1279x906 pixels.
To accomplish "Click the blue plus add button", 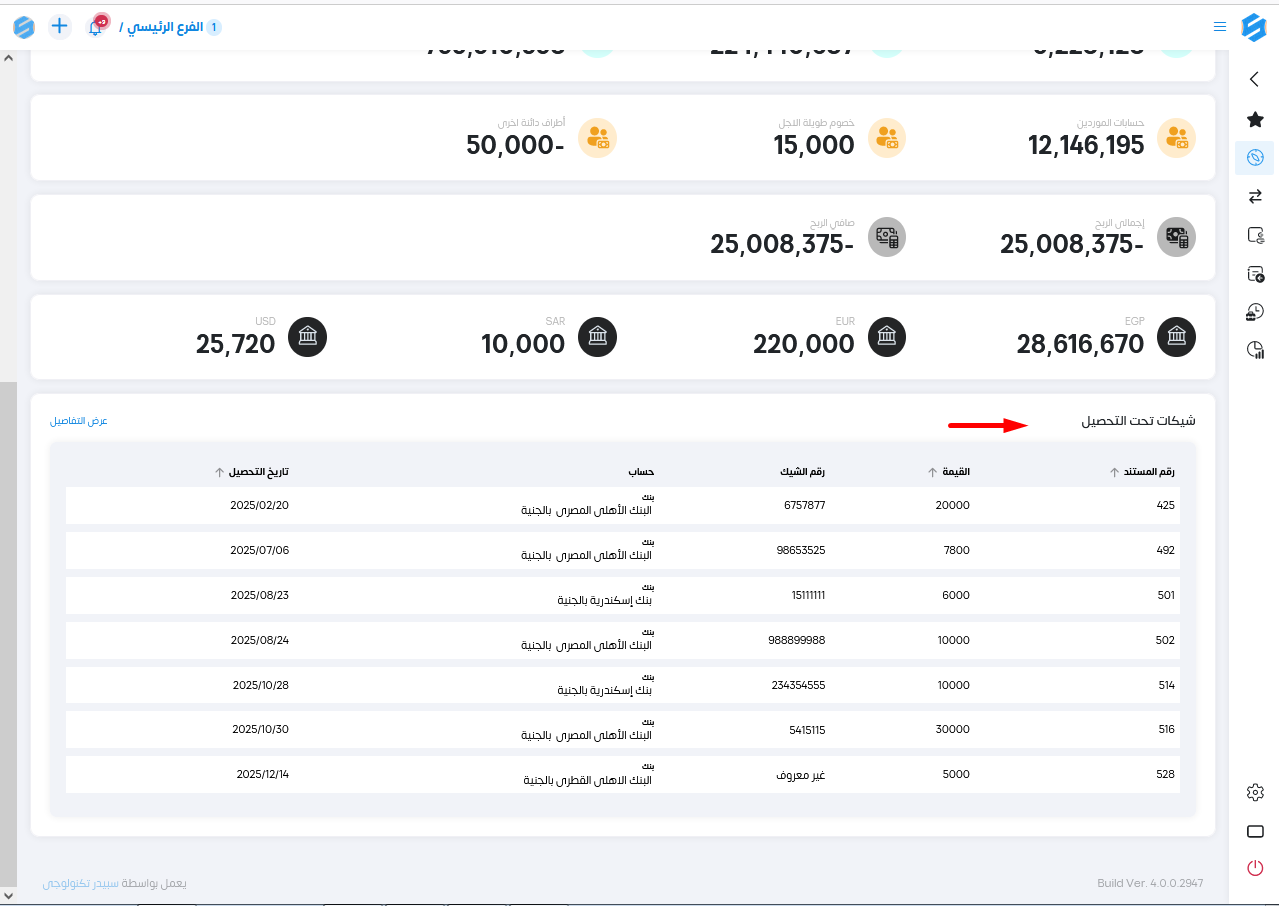I will click(x=60, y=27).
